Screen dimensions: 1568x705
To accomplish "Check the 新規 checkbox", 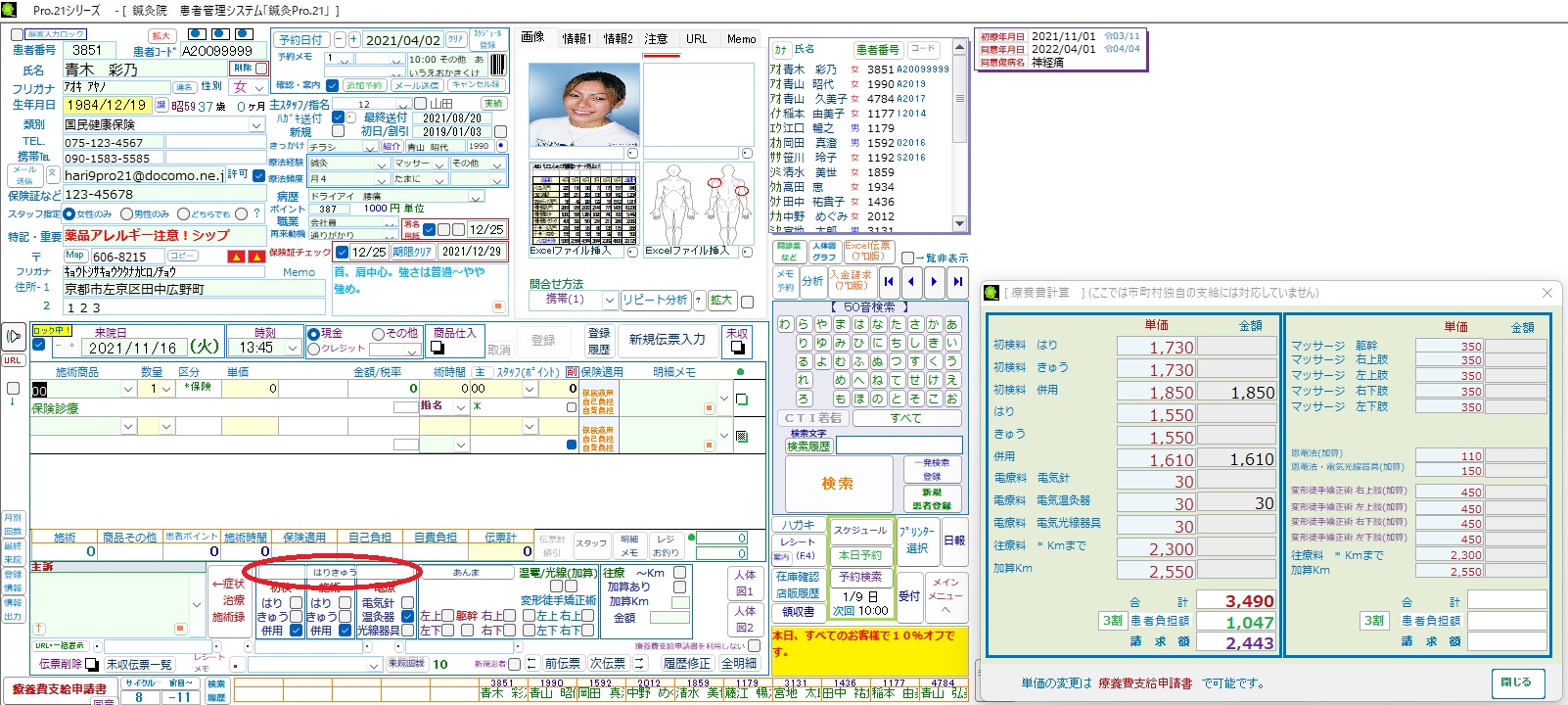I will coord(337,131).
